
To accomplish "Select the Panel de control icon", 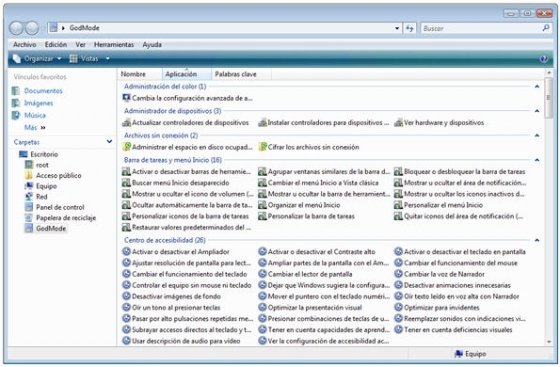I will click(29, 207).
